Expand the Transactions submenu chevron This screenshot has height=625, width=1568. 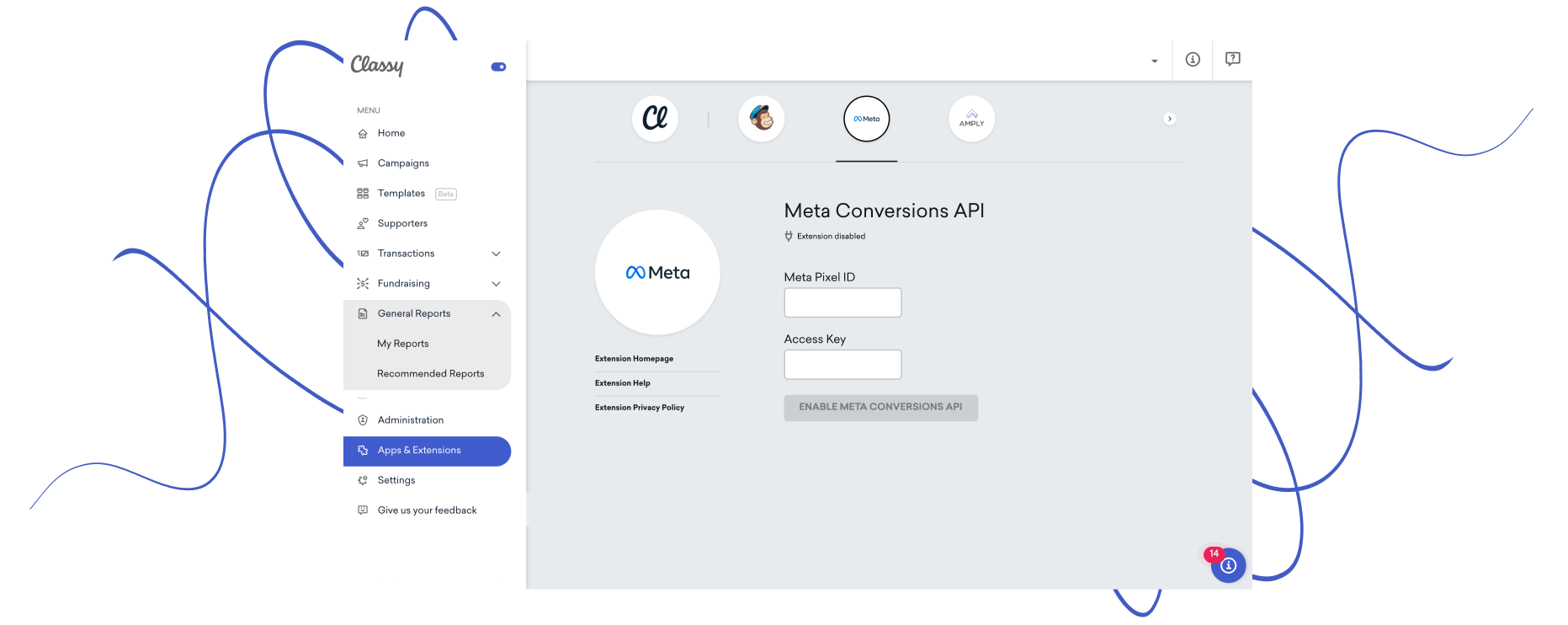[x=496, y=254]
